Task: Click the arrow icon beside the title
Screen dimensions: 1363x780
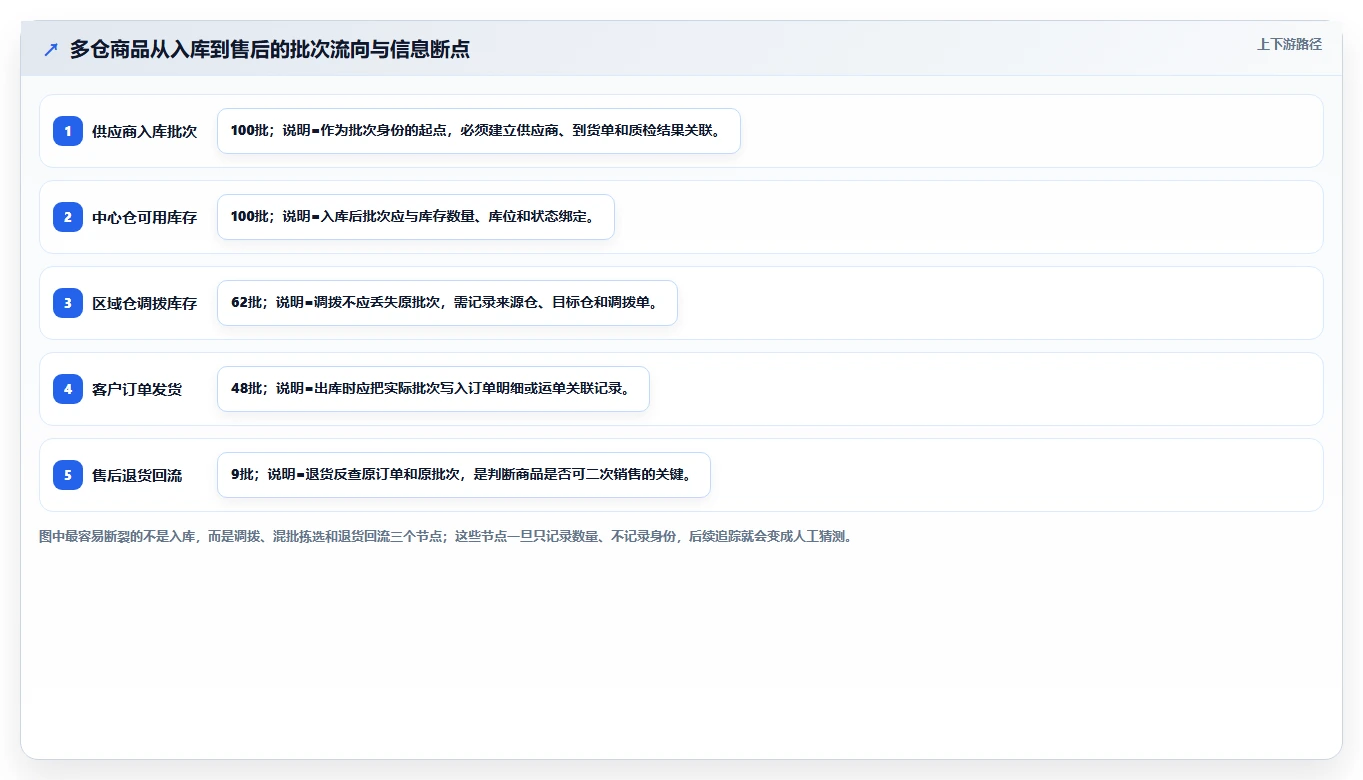Action: (x=51, y=49)
